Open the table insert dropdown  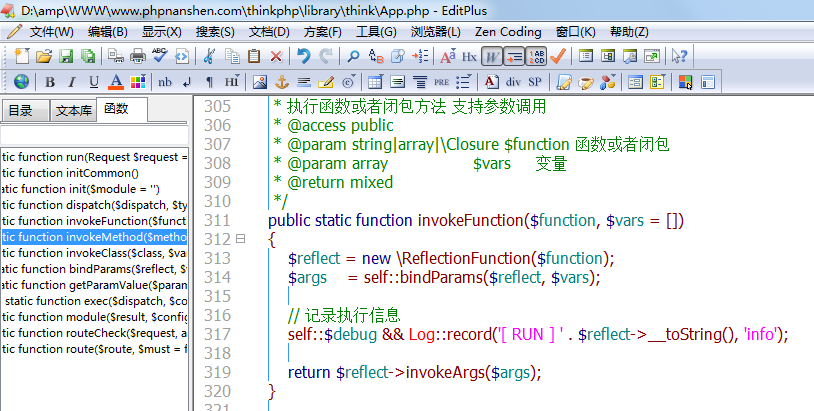(375, 82)
